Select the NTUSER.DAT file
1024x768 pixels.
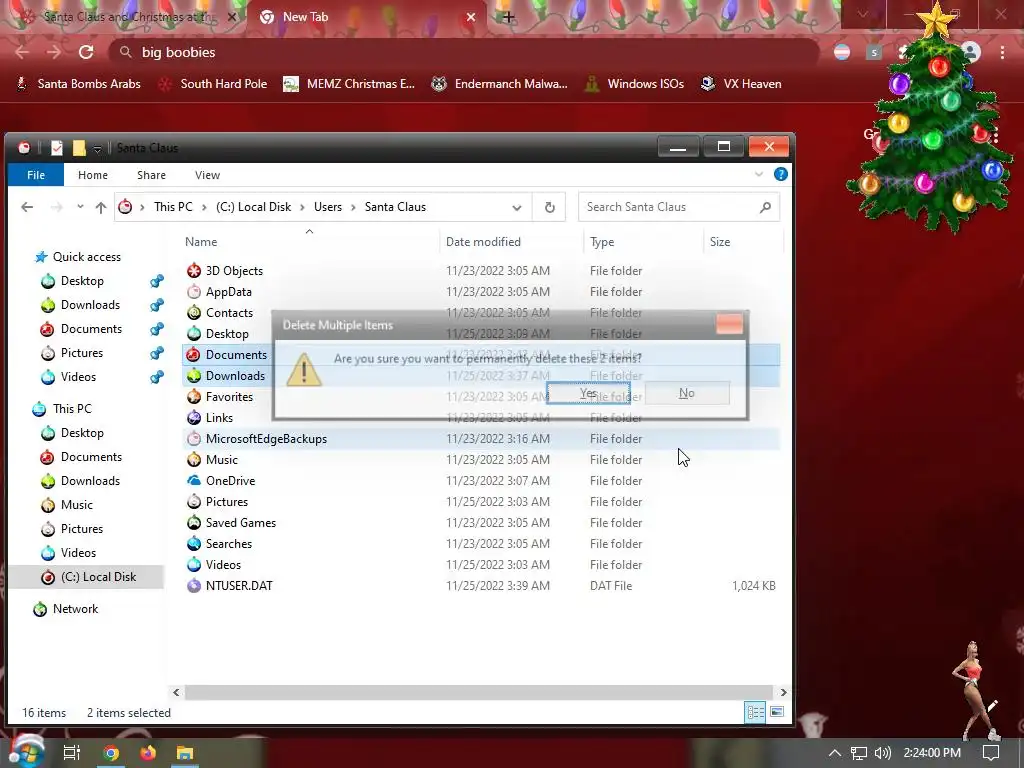(238, 586)
